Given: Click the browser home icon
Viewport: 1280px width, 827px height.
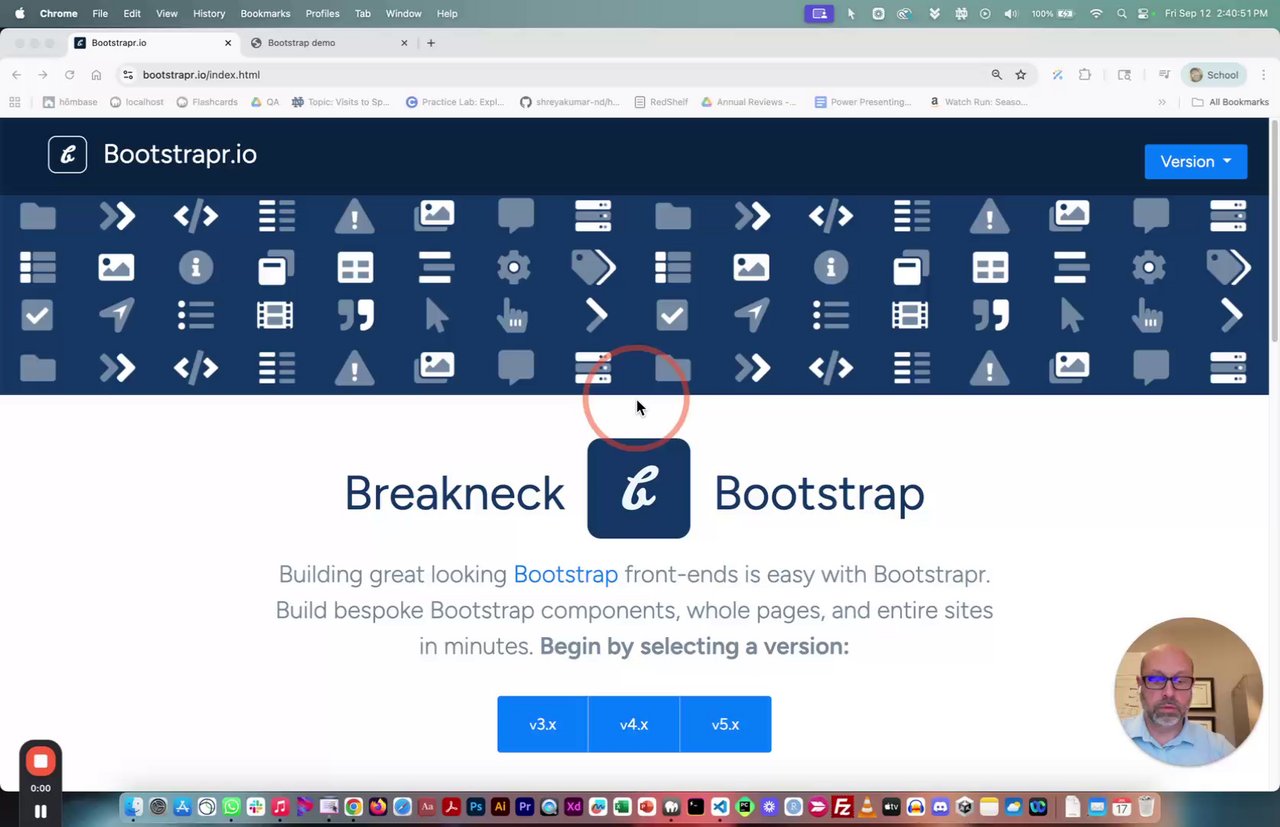Looking at the screenshot, I should (96, 75).
